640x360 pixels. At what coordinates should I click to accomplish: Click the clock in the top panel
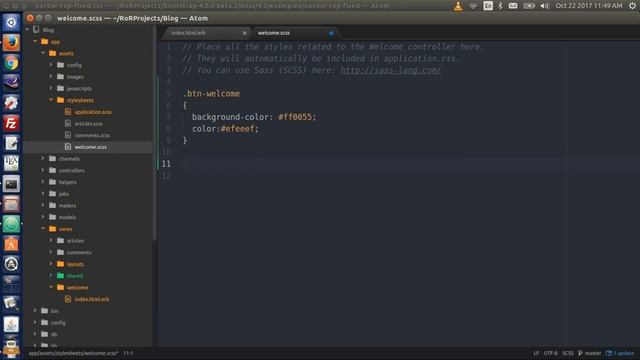point(589,6)
